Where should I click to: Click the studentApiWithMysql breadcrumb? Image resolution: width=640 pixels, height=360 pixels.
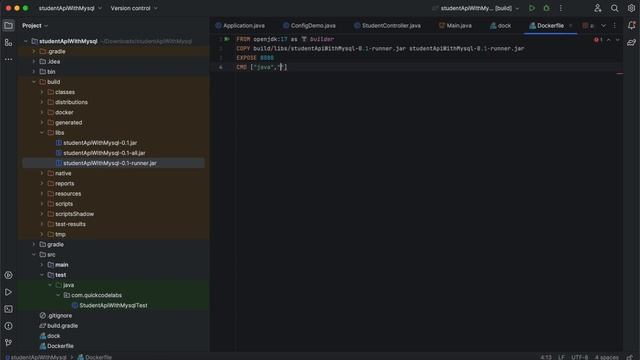pos(36,357)
